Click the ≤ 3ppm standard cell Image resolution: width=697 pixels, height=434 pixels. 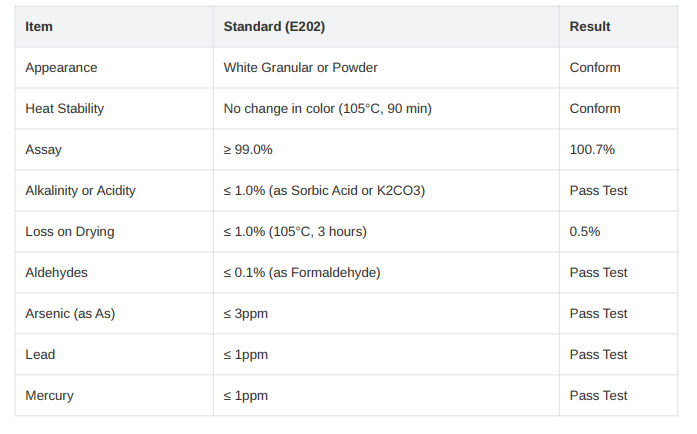(246, 314)
